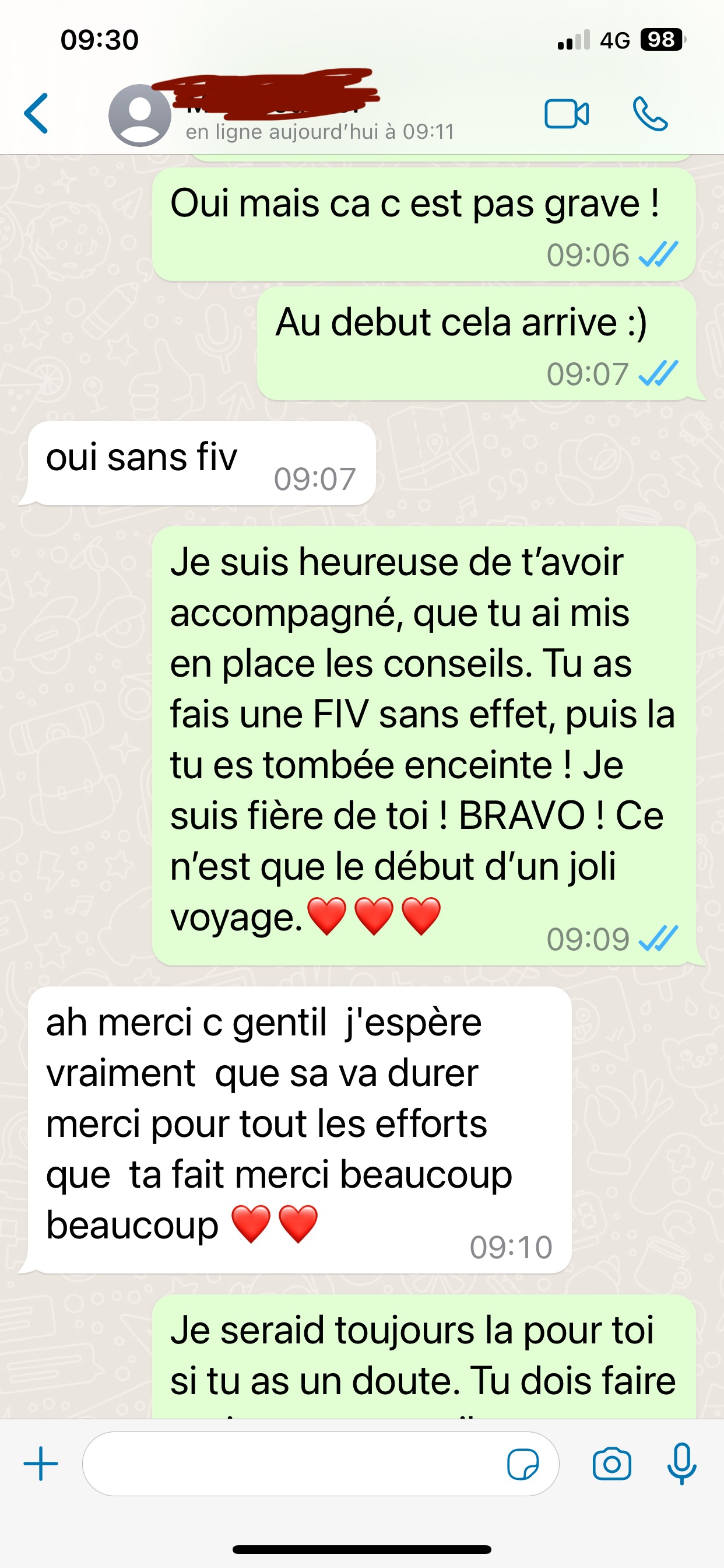Tap the back chevron arrow
The width and height of the screenshot is (724, 1568).
(36, 113)
